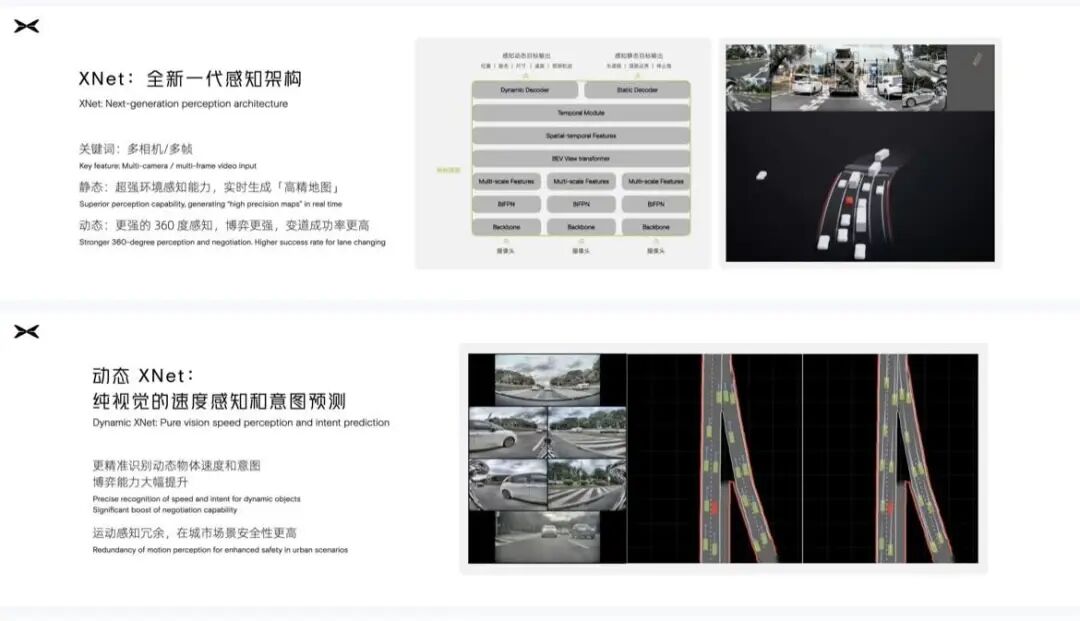Open the middle bird's-eye lane map with forked road
The height and width of the screenshot is (621, 1080).
pyautogui.click(x=715, y=459)
